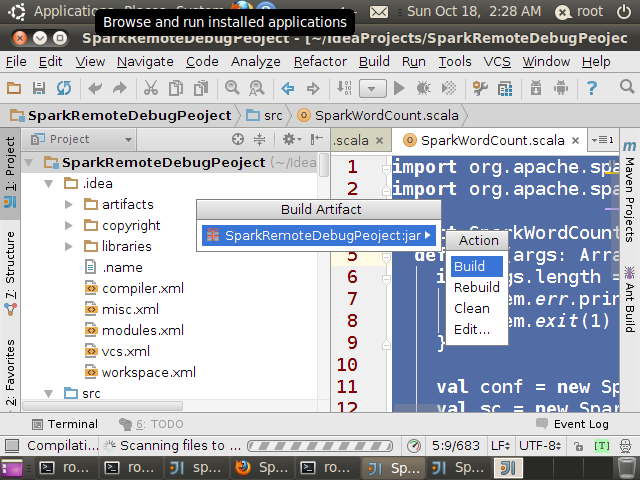The image size is (640, 480).
Task: Toggle the Ant Build side panel
Action: (630, 300)
